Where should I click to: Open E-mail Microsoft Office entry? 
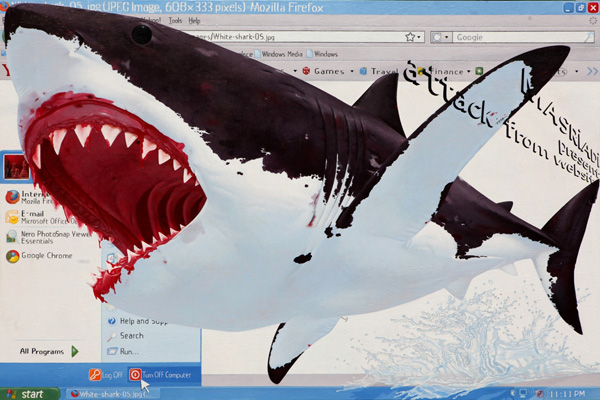(x=40, y=217)
